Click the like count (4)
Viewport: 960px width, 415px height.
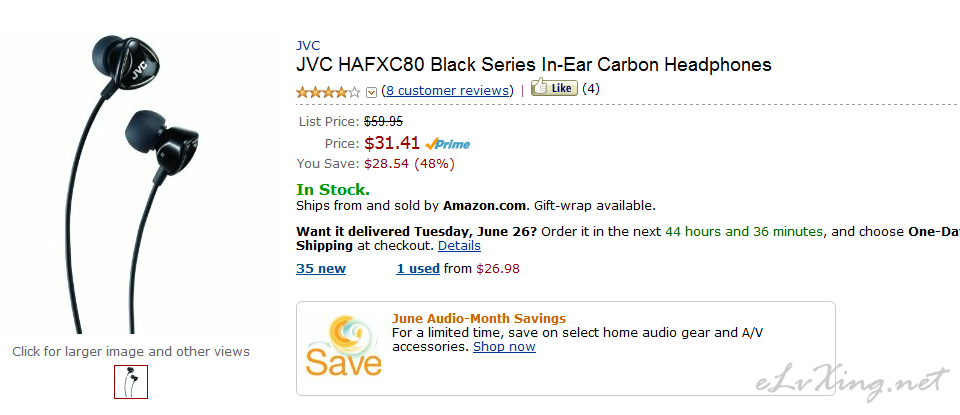[591, 88]
